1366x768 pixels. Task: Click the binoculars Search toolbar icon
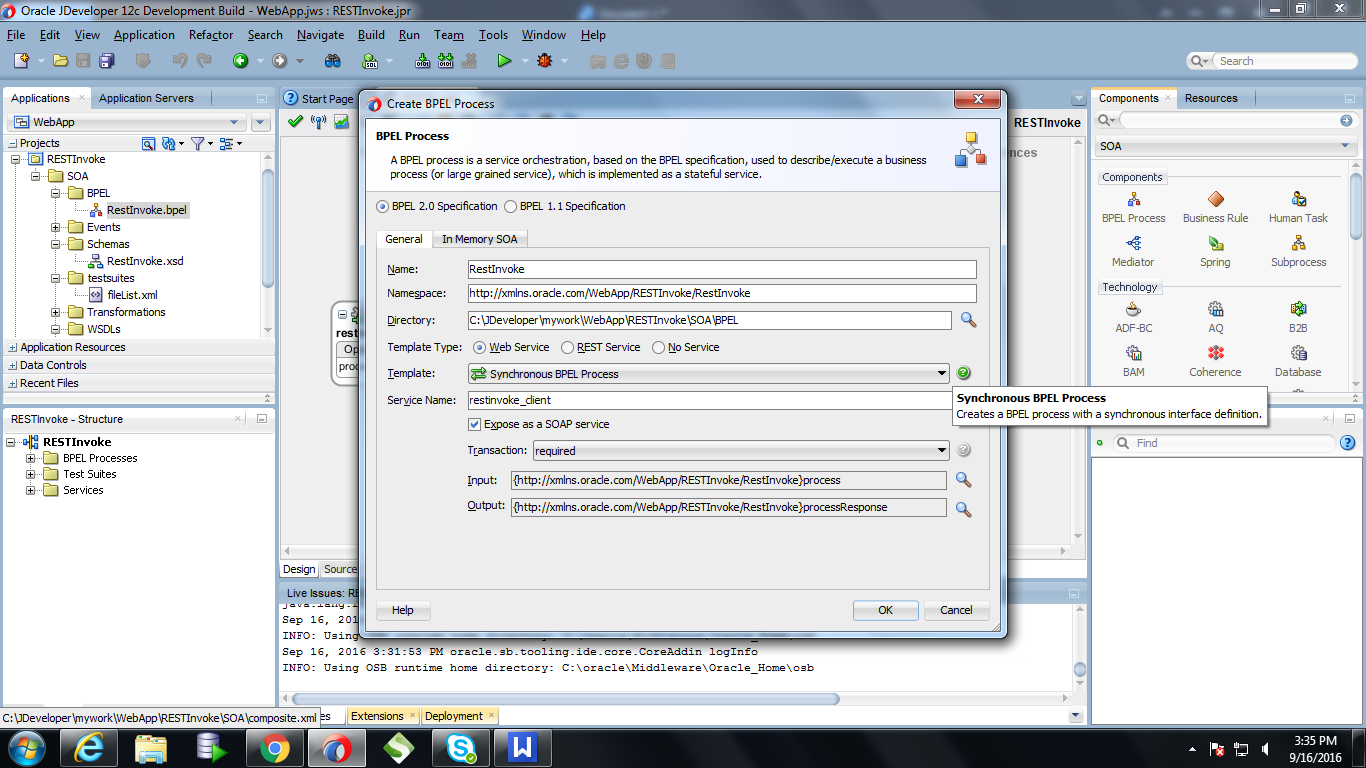[332, 60]
